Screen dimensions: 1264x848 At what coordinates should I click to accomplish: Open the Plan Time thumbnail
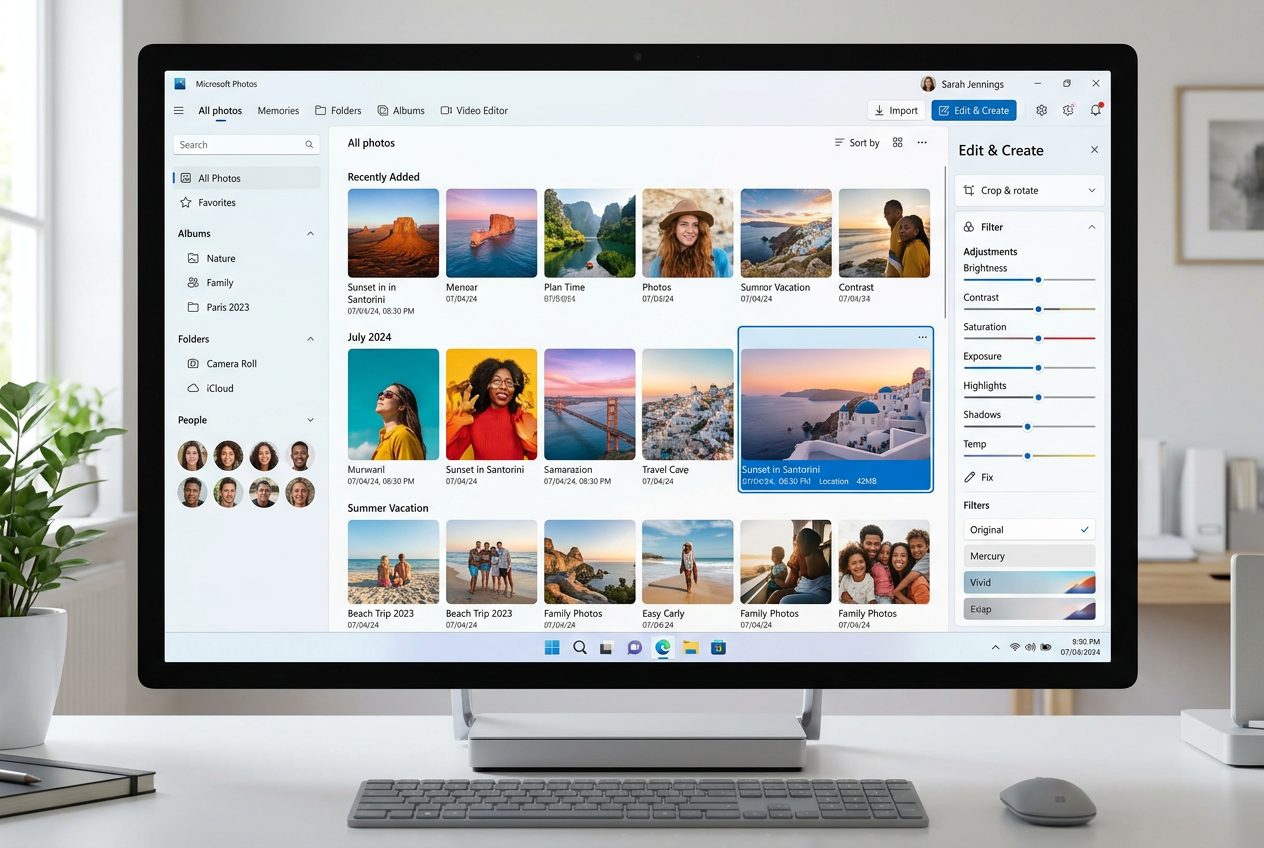(590, 233)
